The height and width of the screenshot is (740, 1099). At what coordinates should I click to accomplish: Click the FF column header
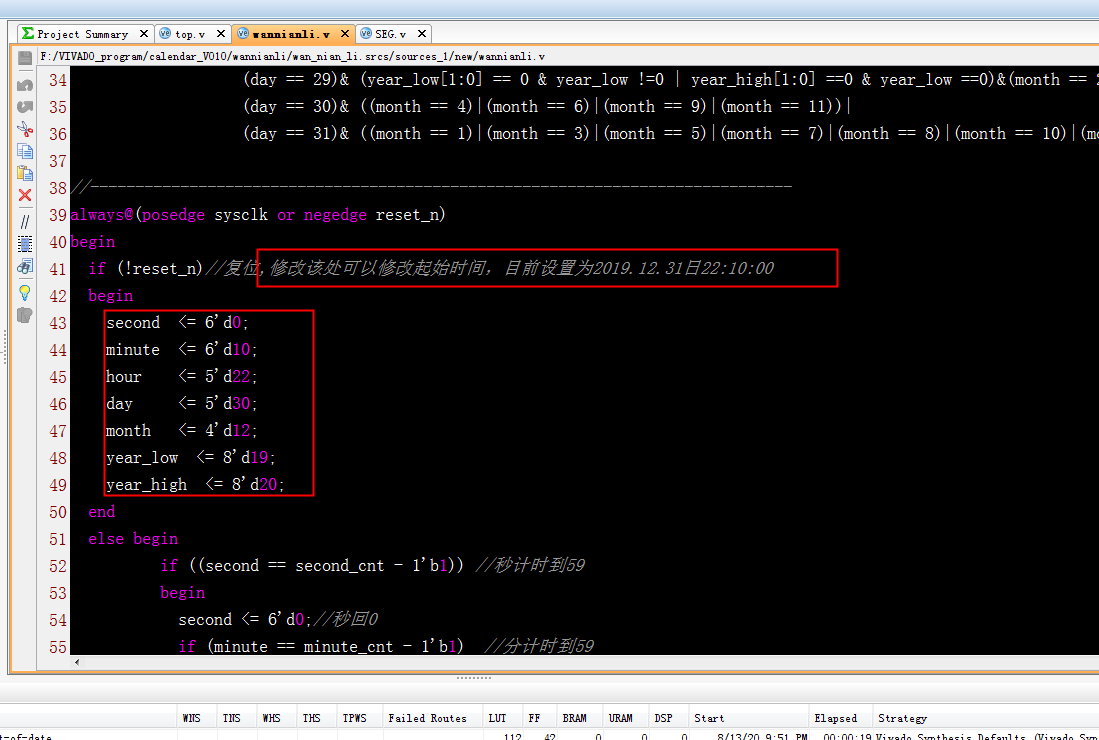pos(534,718)
